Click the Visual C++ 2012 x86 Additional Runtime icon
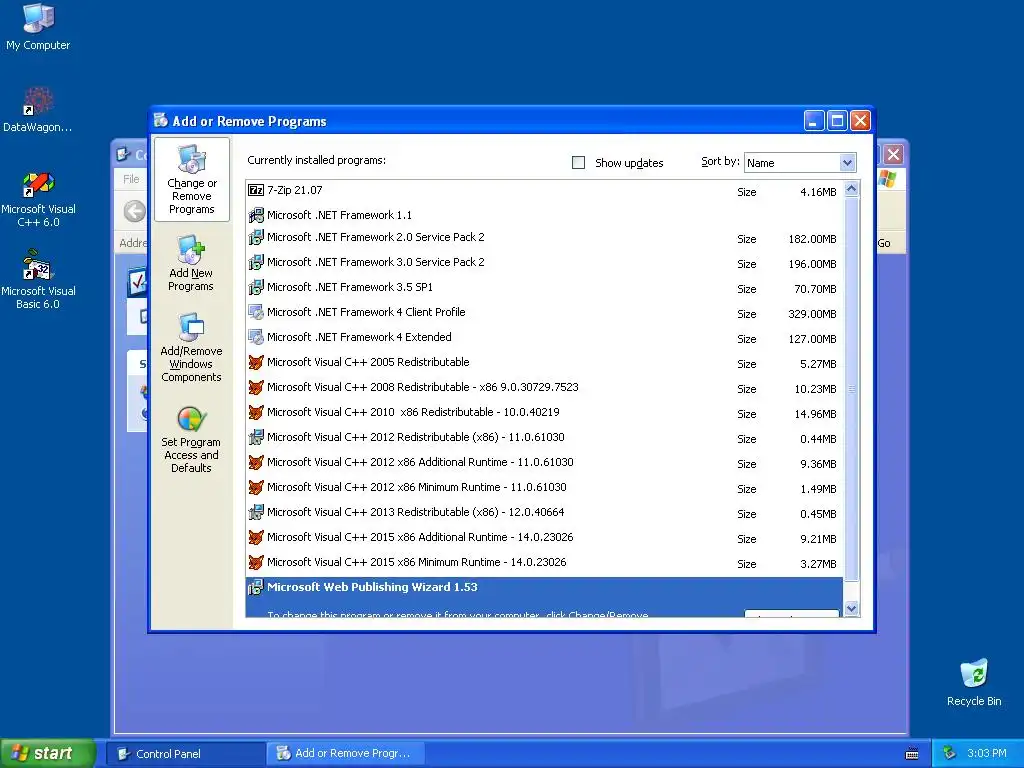 coord(256,462)
